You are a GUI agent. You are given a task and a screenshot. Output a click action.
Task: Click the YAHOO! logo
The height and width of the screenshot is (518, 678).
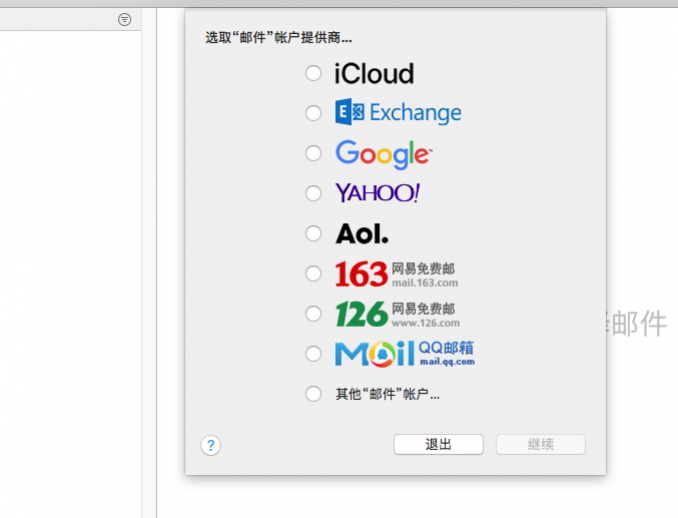(x=377, y=193)
